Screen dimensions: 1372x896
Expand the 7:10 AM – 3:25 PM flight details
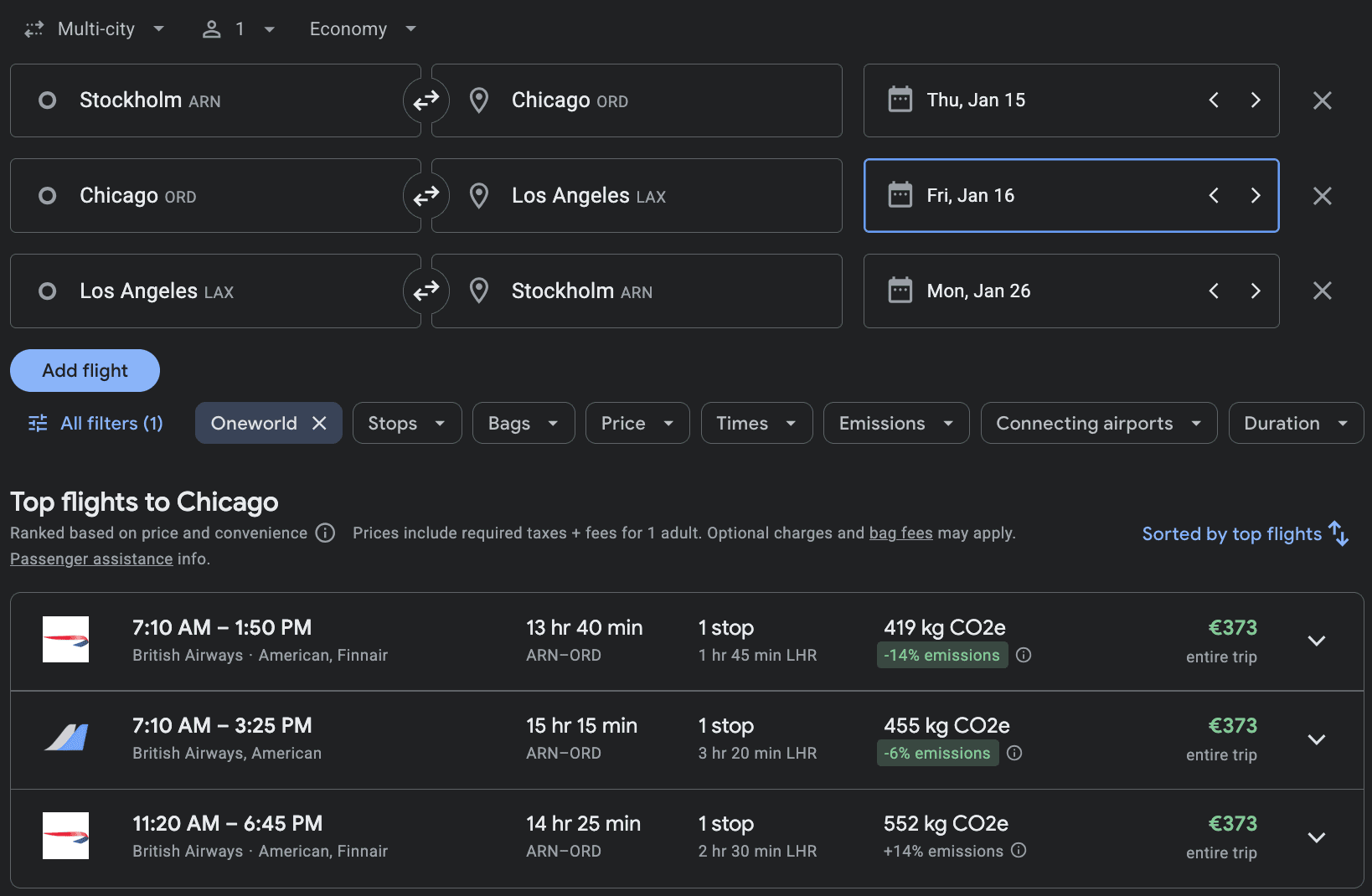tap(1316, 739)
